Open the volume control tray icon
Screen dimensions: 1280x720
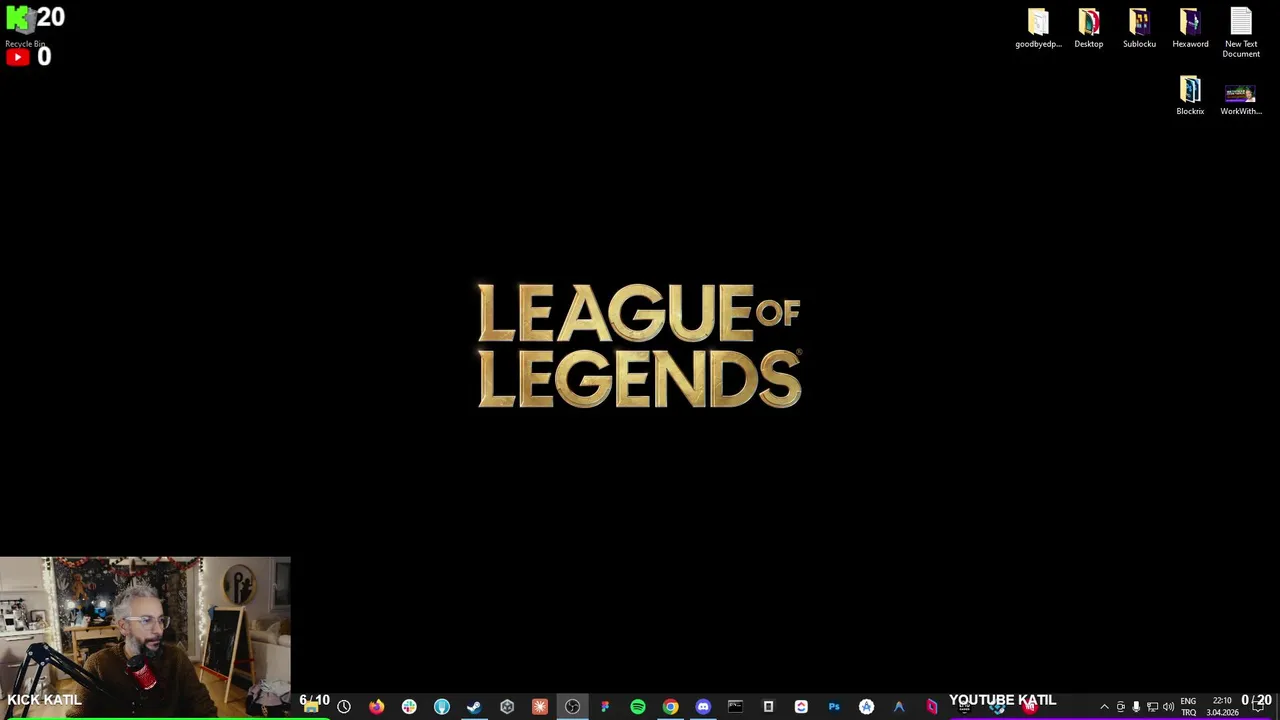click(1168, 707)
